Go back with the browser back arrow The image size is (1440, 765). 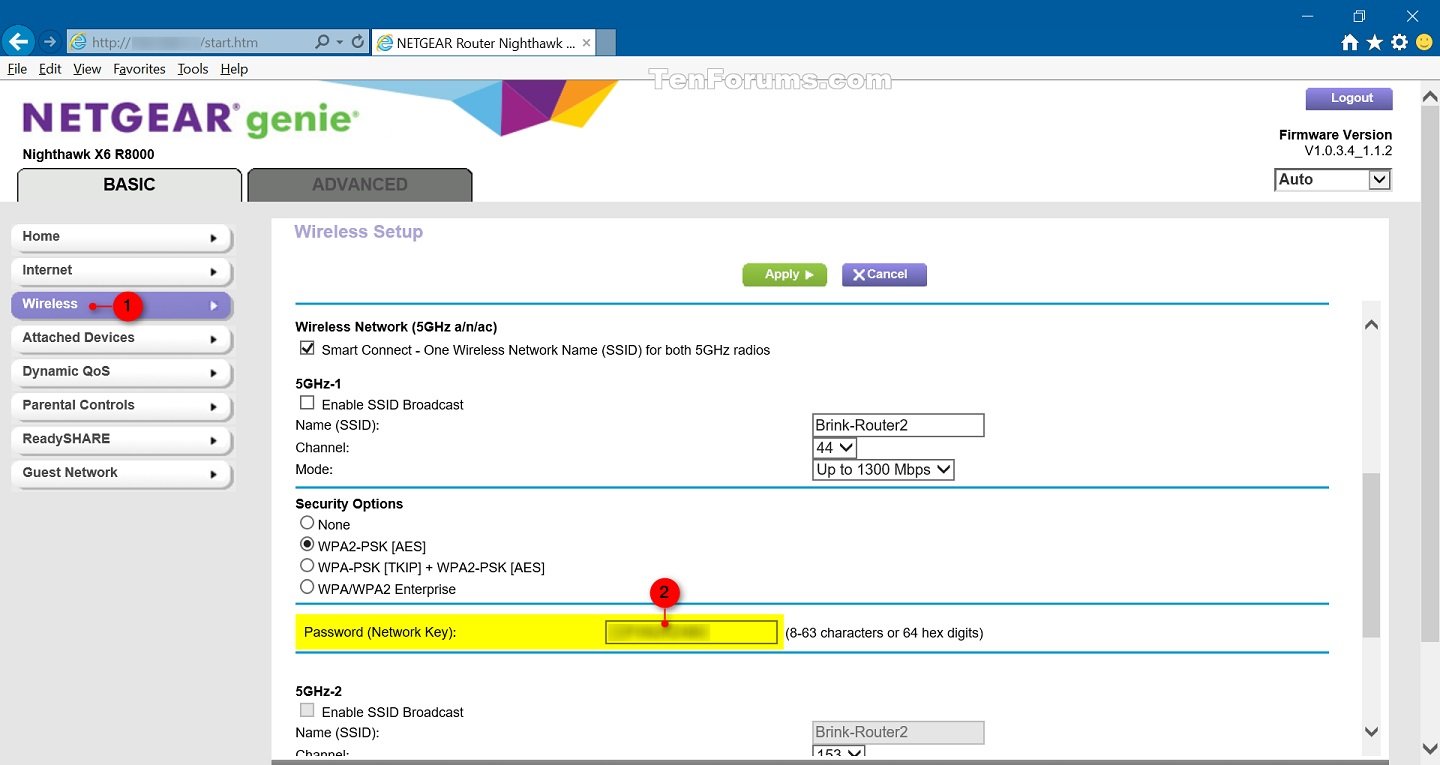[x=18, y=42]
